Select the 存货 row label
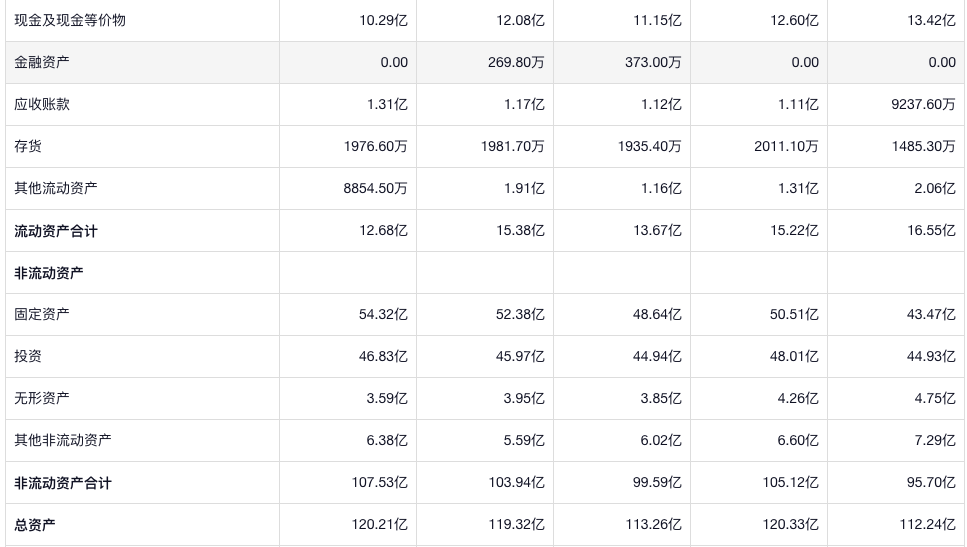967x547 pixels. (28, 146)
